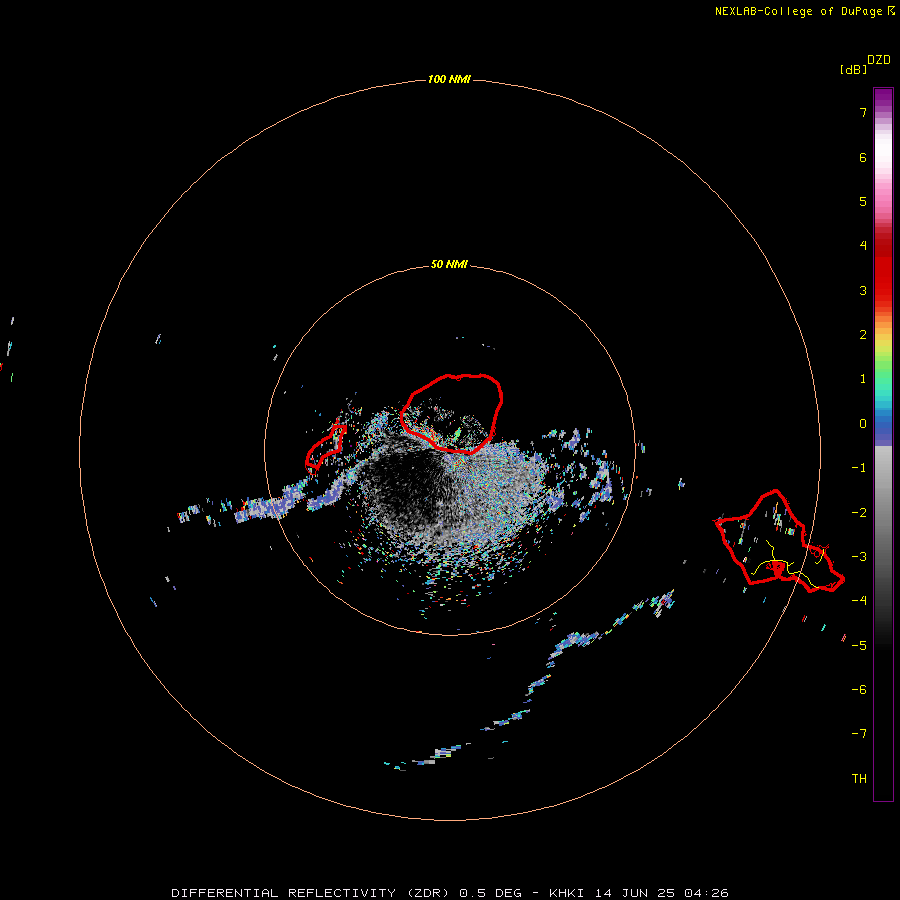Click the -6 value on color scale
The height and width of the screenshot is (900, 900).
pyautogui.click(x=859, y=690)
